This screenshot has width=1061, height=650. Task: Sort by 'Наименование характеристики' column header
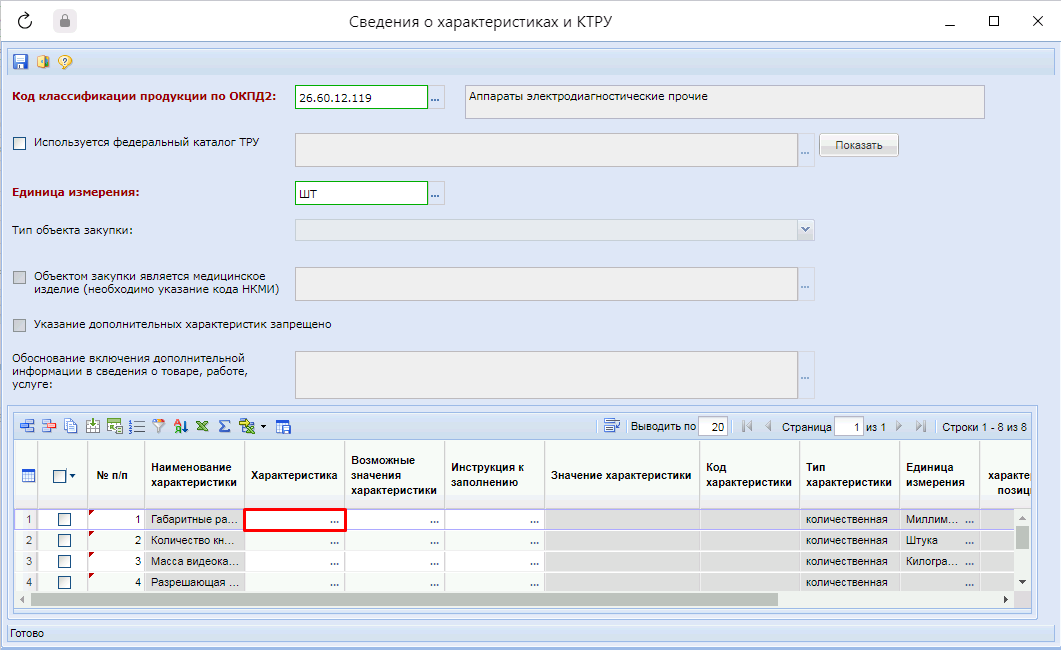click(x=195, y=475)
